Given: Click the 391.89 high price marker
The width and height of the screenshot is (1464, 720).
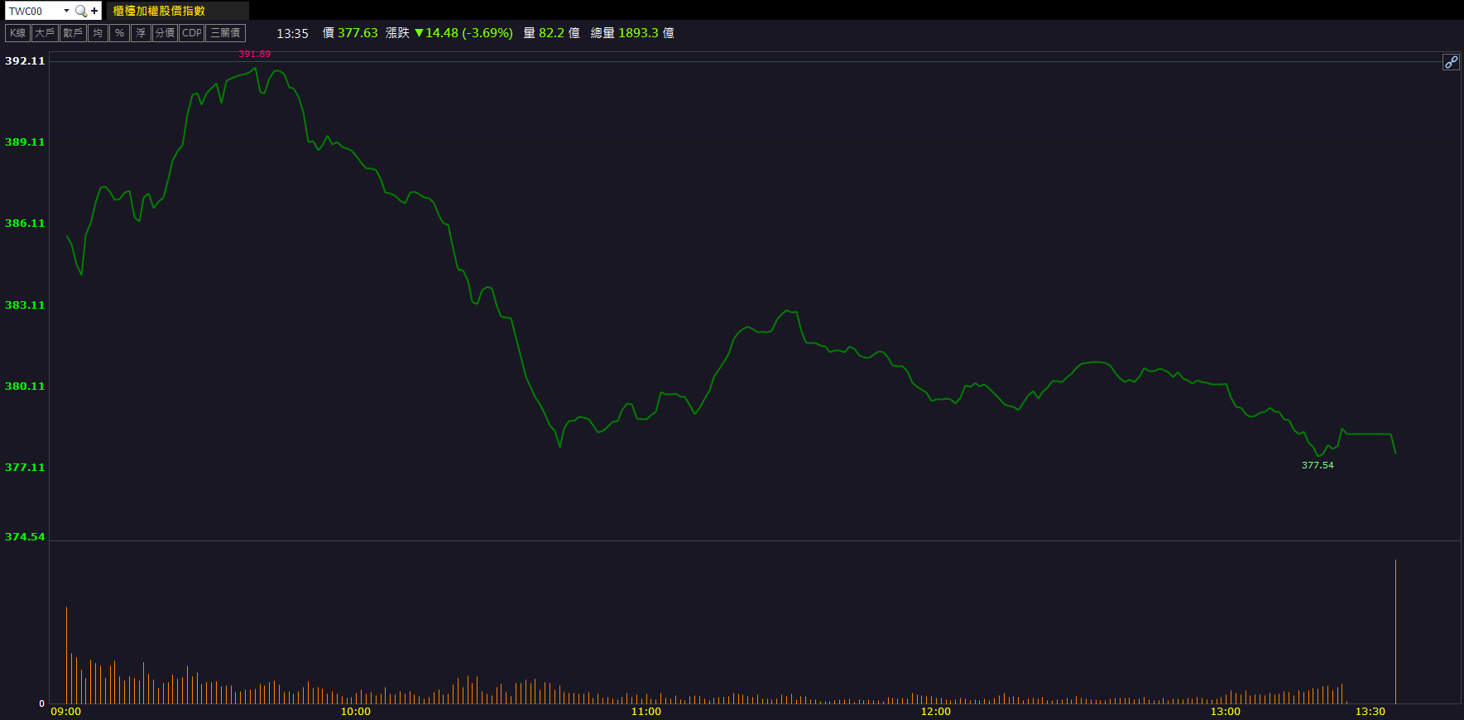Looking at the screenshot, I should tap(254, 54).
